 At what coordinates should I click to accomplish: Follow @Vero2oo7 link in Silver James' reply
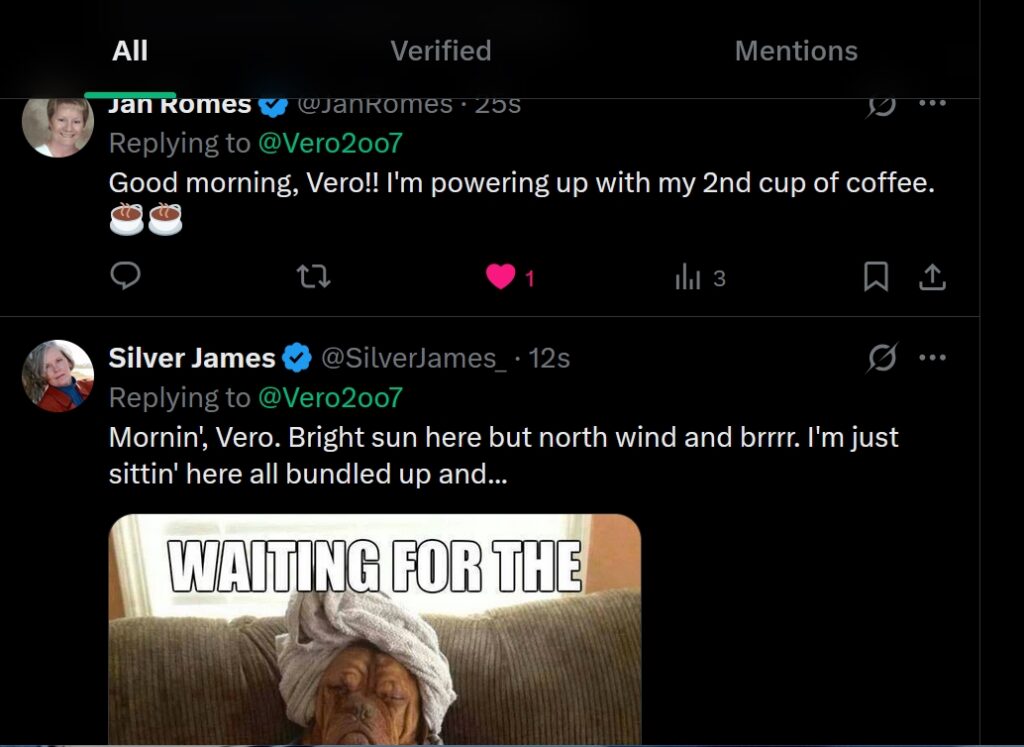pos(330,398)
